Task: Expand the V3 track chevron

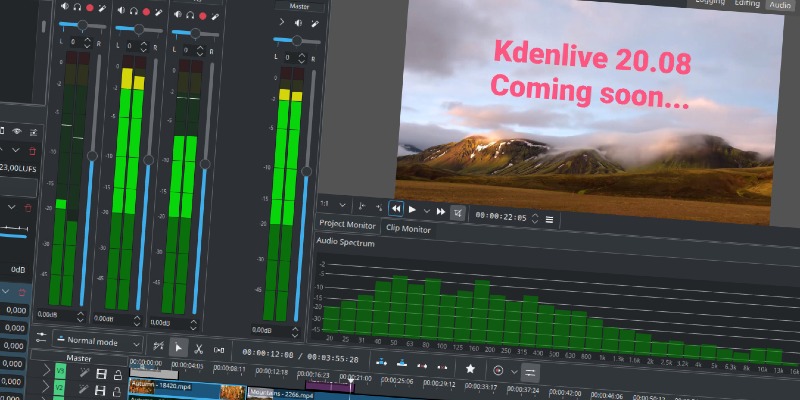Action: tap(45, 371)
